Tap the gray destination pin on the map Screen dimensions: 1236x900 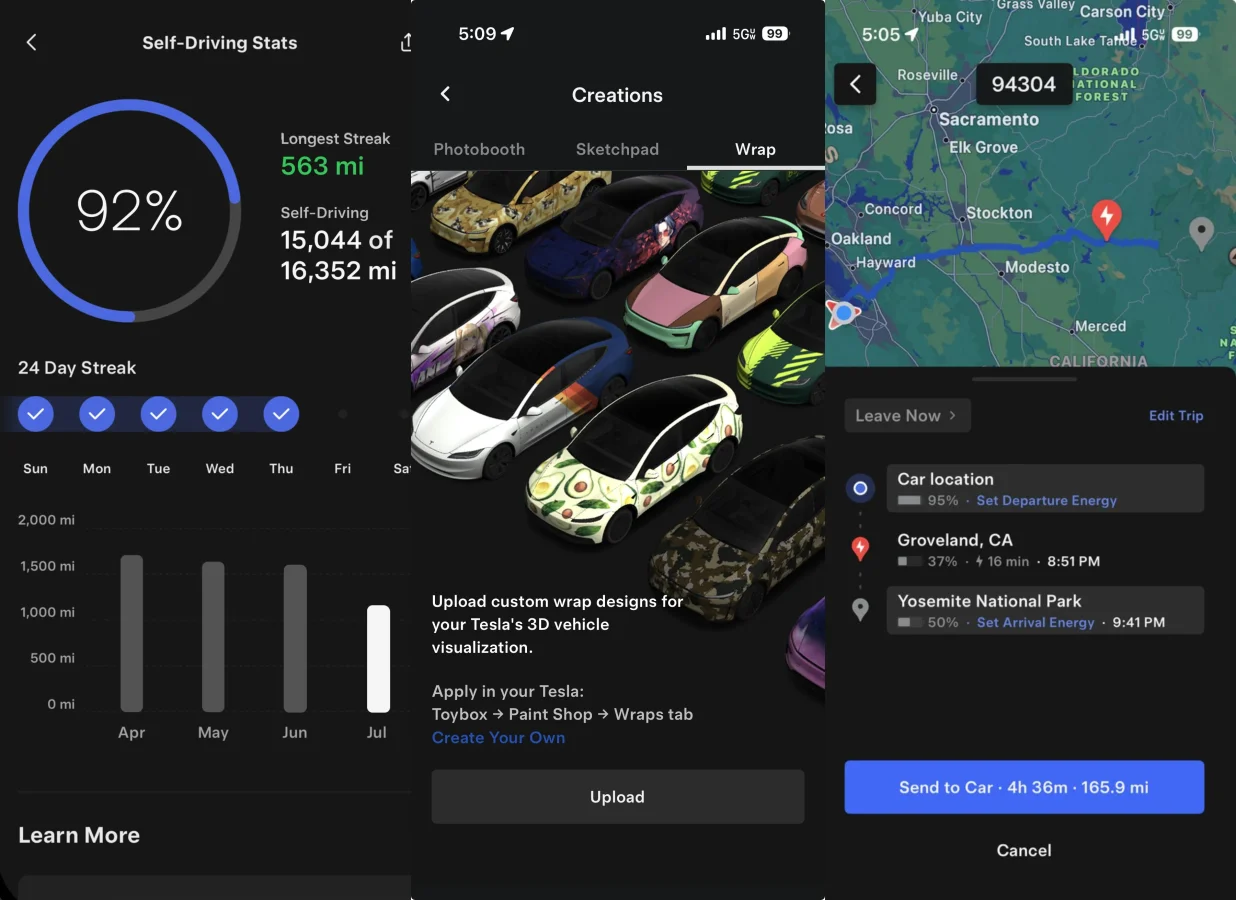coord(1201,233)
